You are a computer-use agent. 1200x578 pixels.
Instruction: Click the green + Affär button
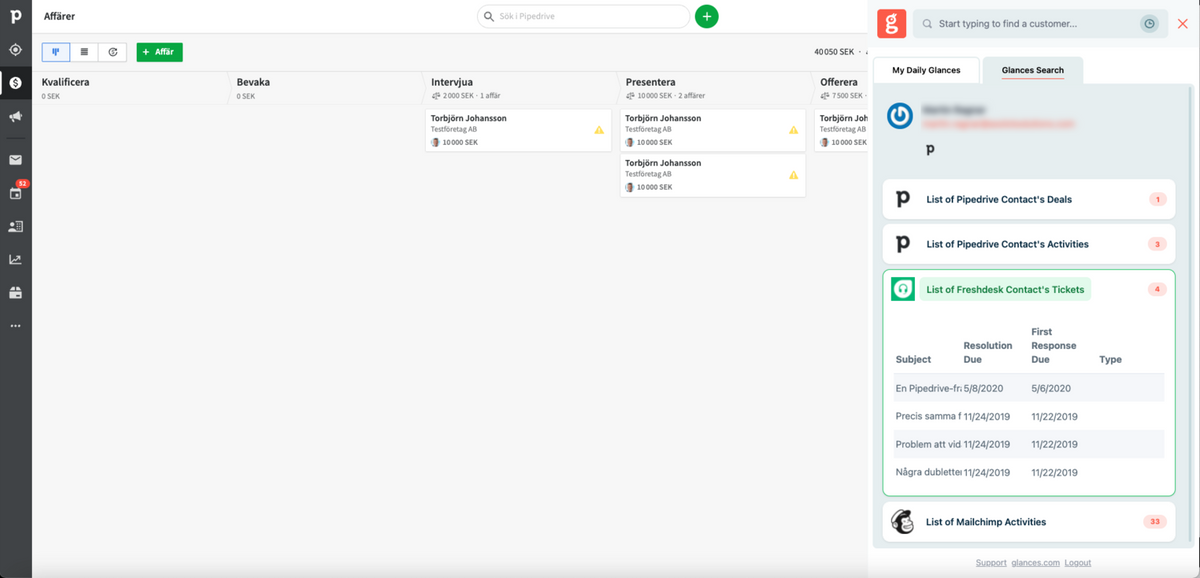click(x=160, y=52)
